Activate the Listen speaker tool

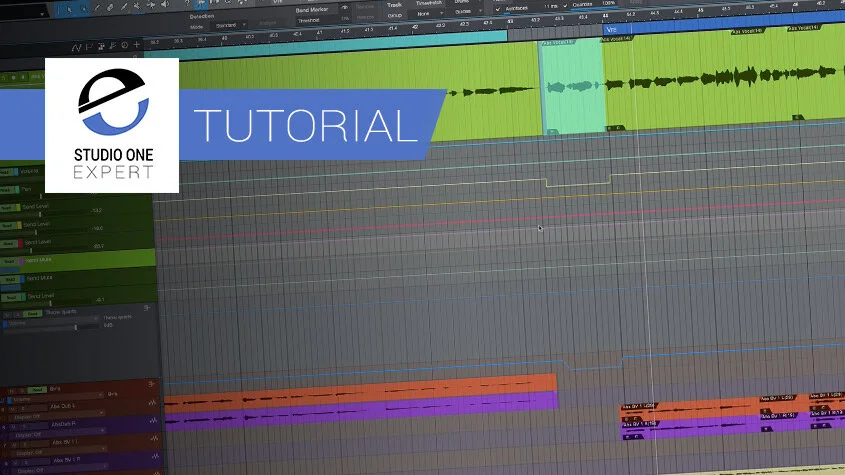[x=165, y=4]
